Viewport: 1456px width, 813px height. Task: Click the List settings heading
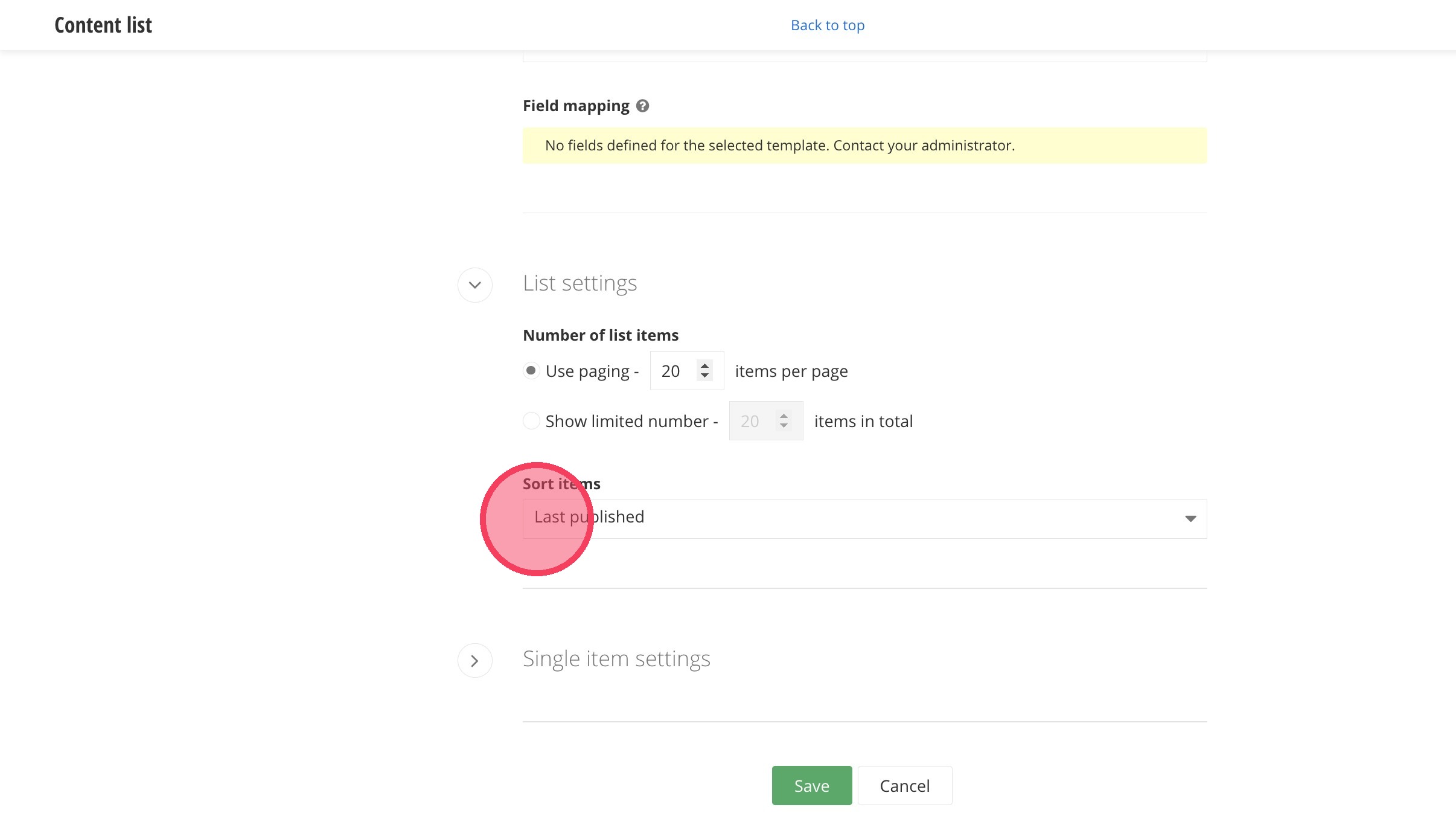point(580,283)
